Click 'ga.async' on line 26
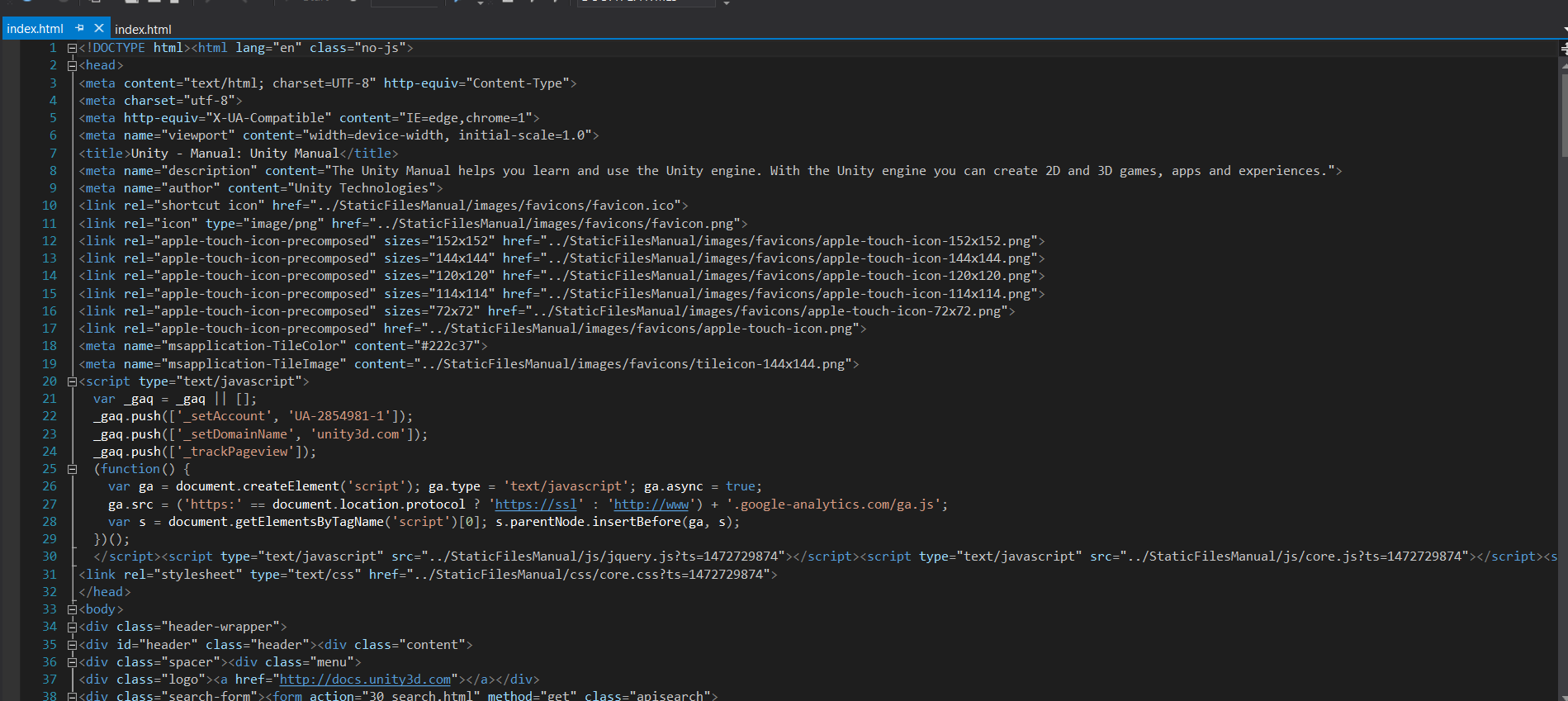This screenshot has height=701, width=1568. 674,486
